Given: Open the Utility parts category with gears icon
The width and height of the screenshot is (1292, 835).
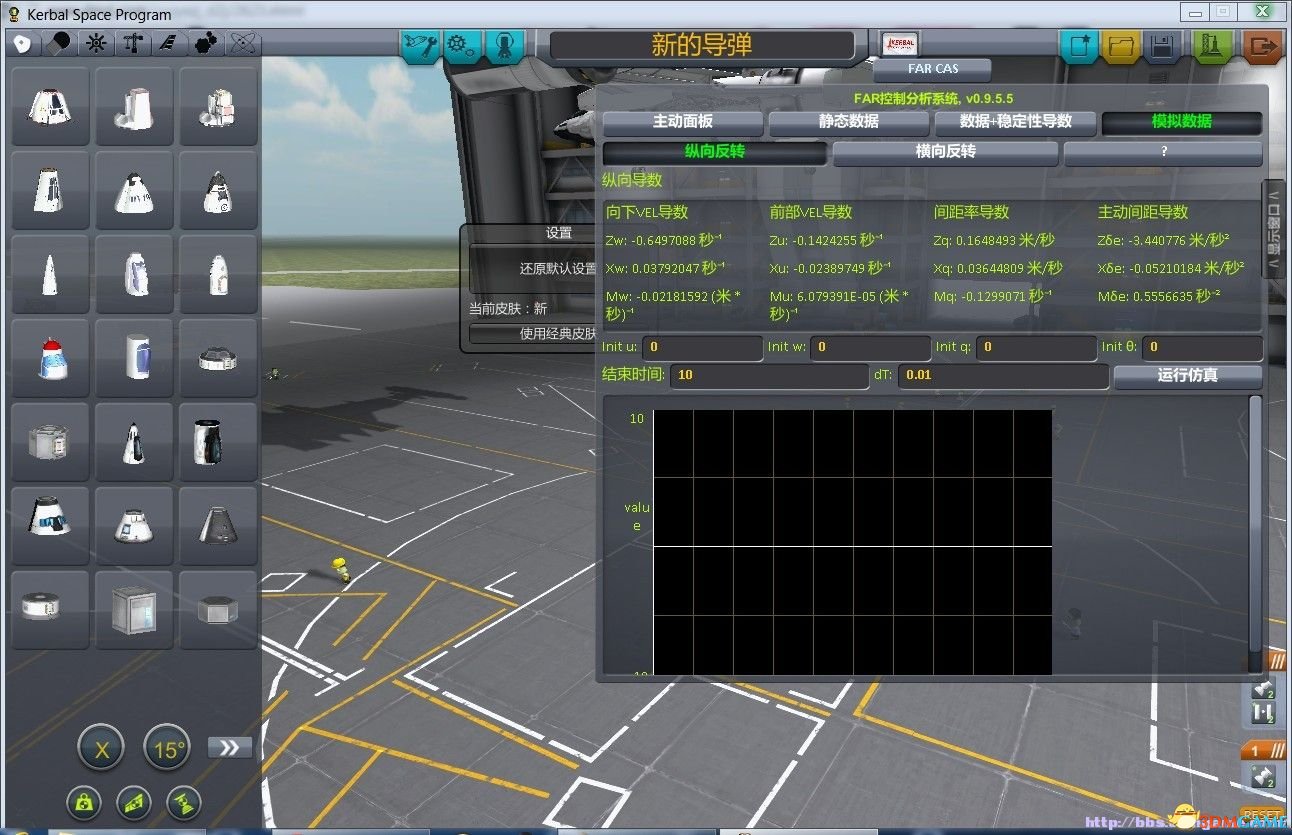Looking at the screenshot, I should [205, 43].
